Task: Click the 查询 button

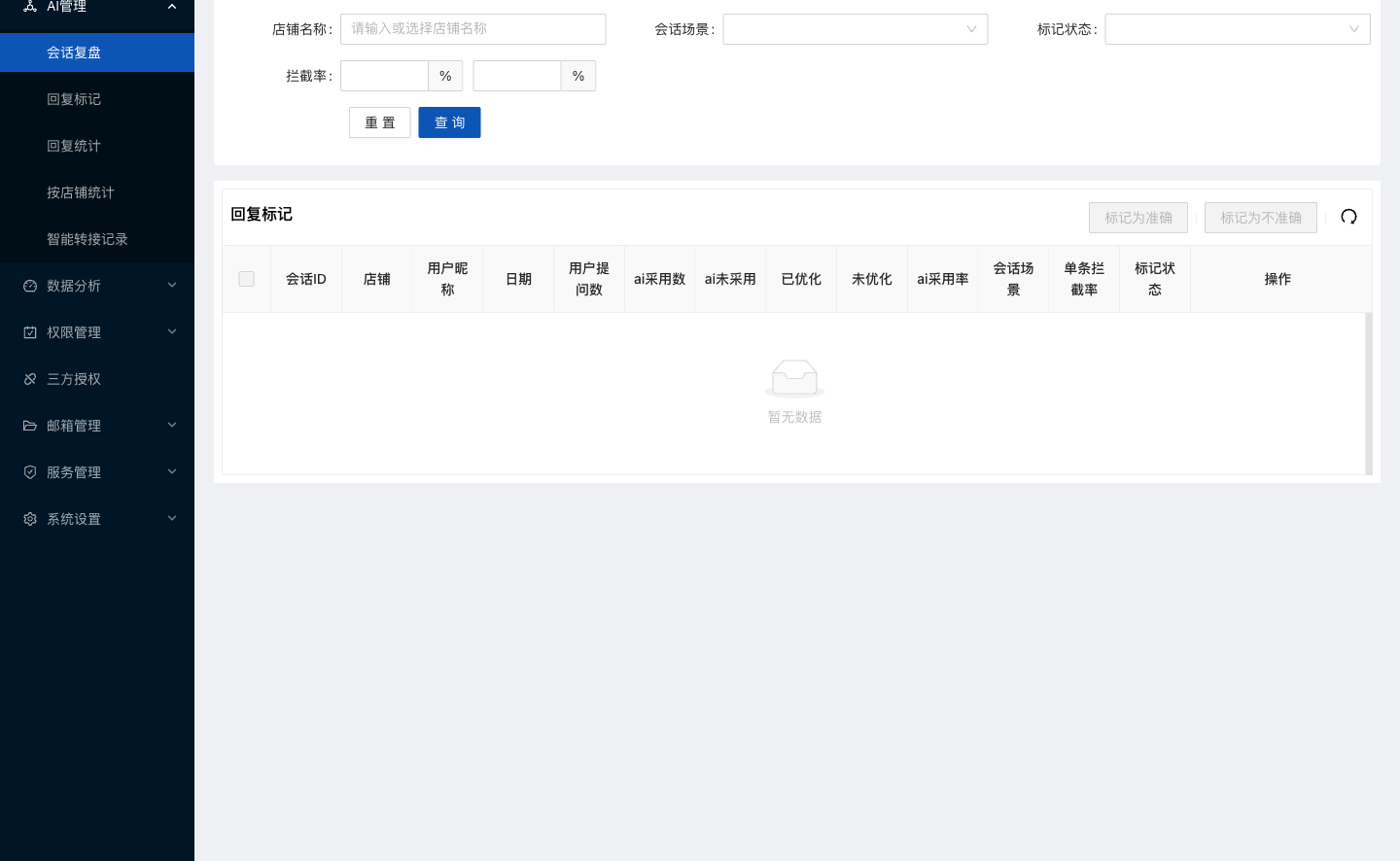Action: [449, 122]
